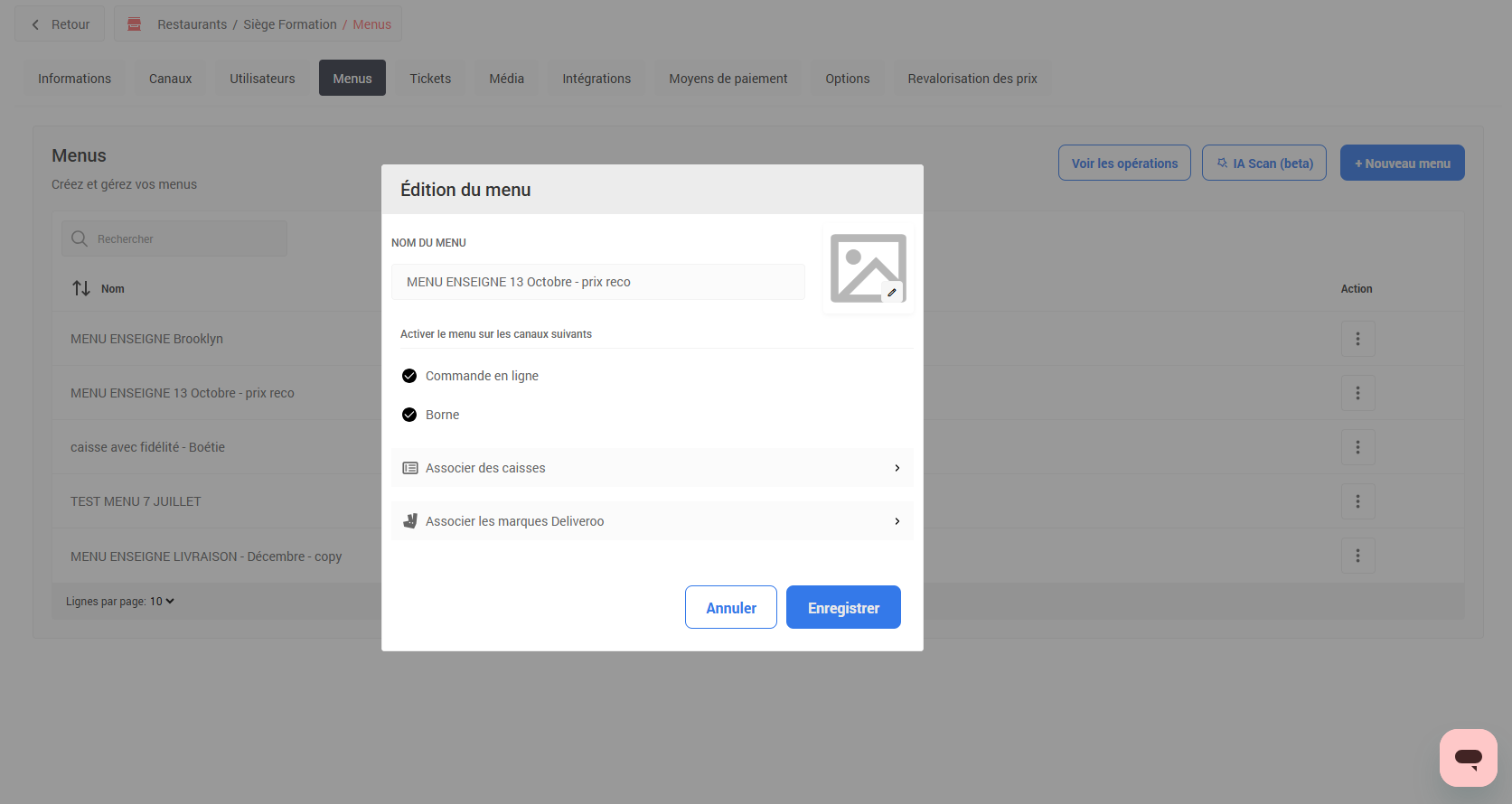
Task: Switch to the Tickets tab
Action: 430,79
